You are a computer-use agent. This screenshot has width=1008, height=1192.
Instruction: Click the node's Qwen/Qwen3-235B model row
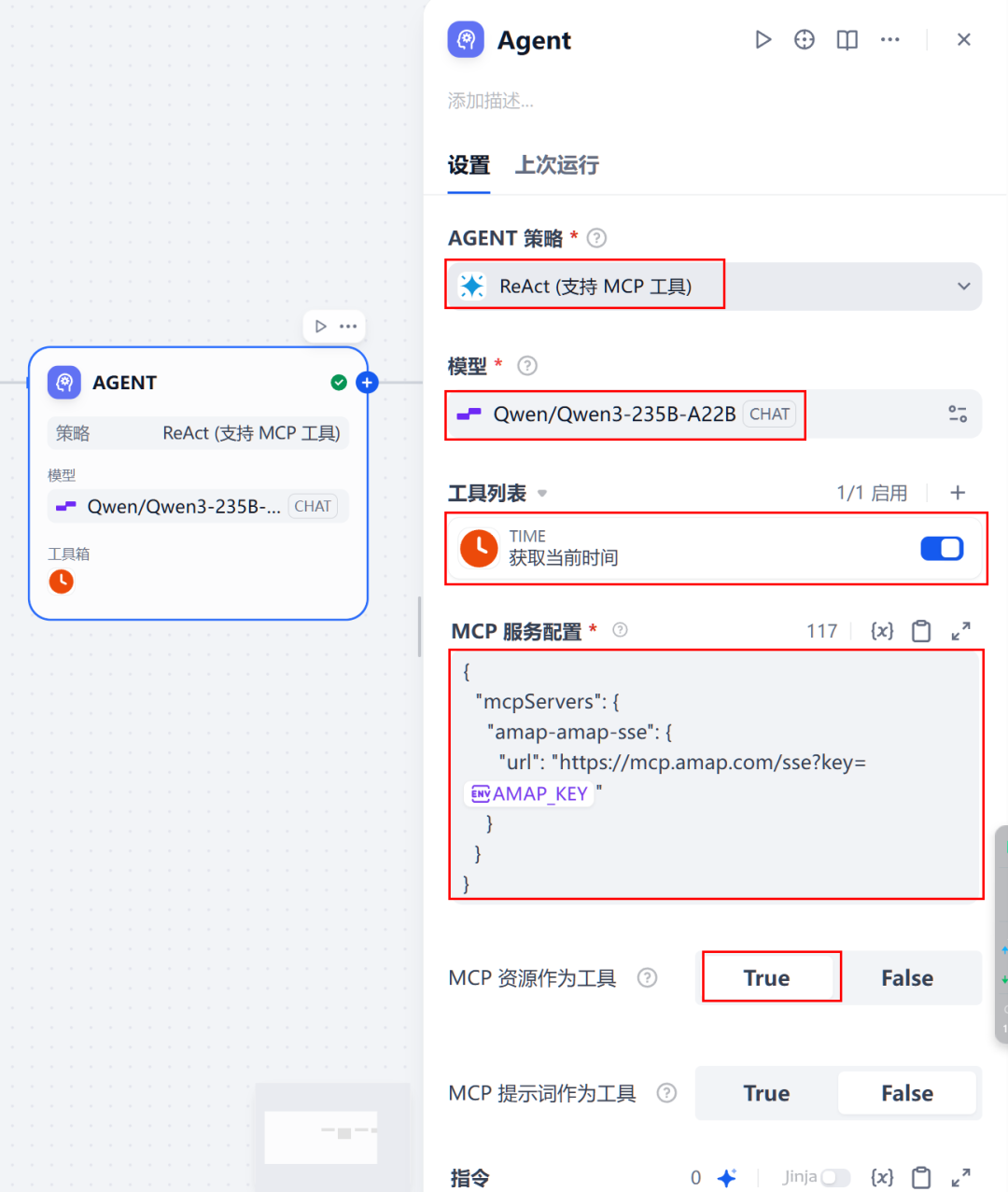click(198, 506)
